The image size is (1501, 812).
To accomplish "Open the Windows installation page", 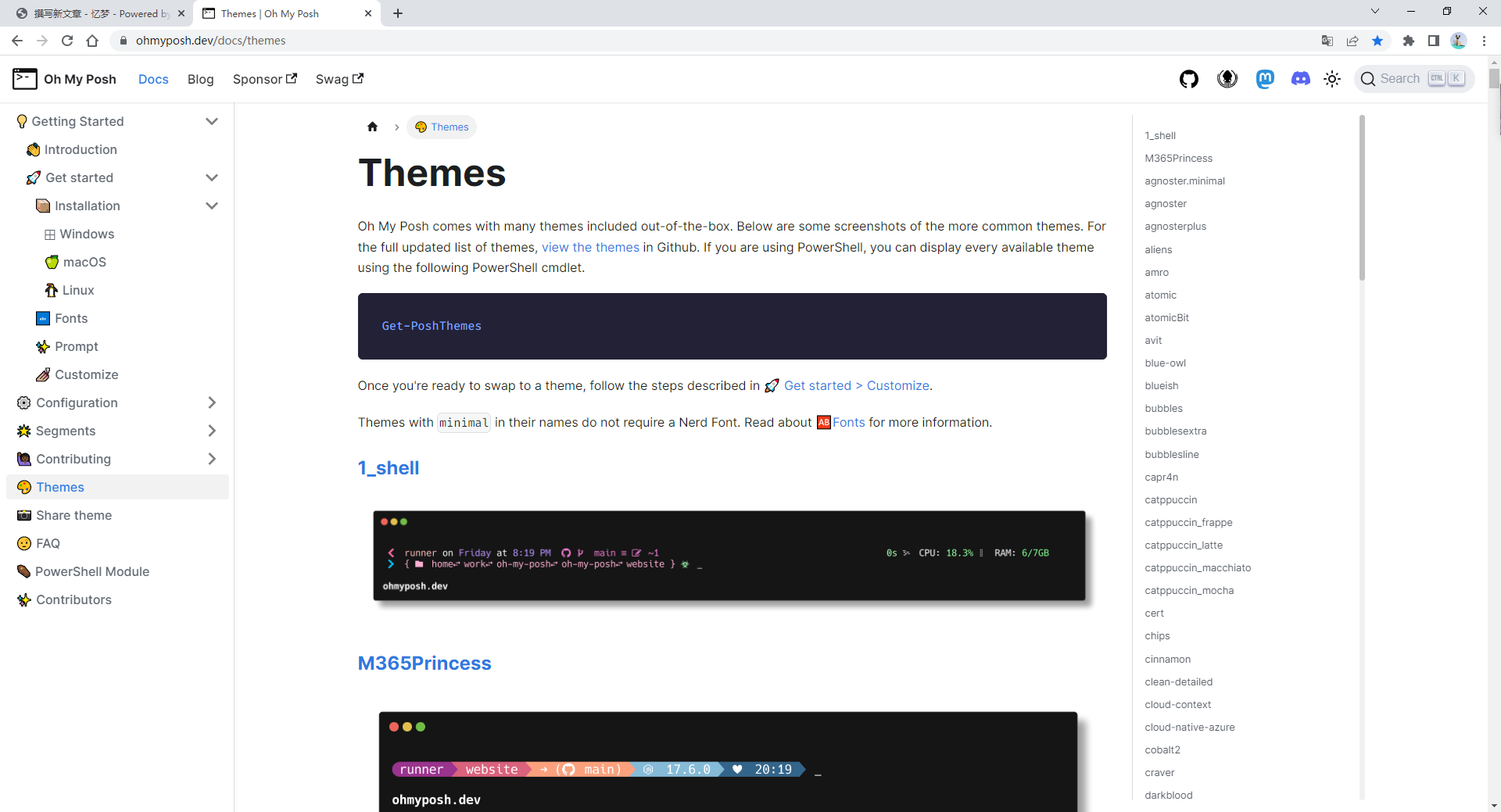I will [x=79, y=234].
